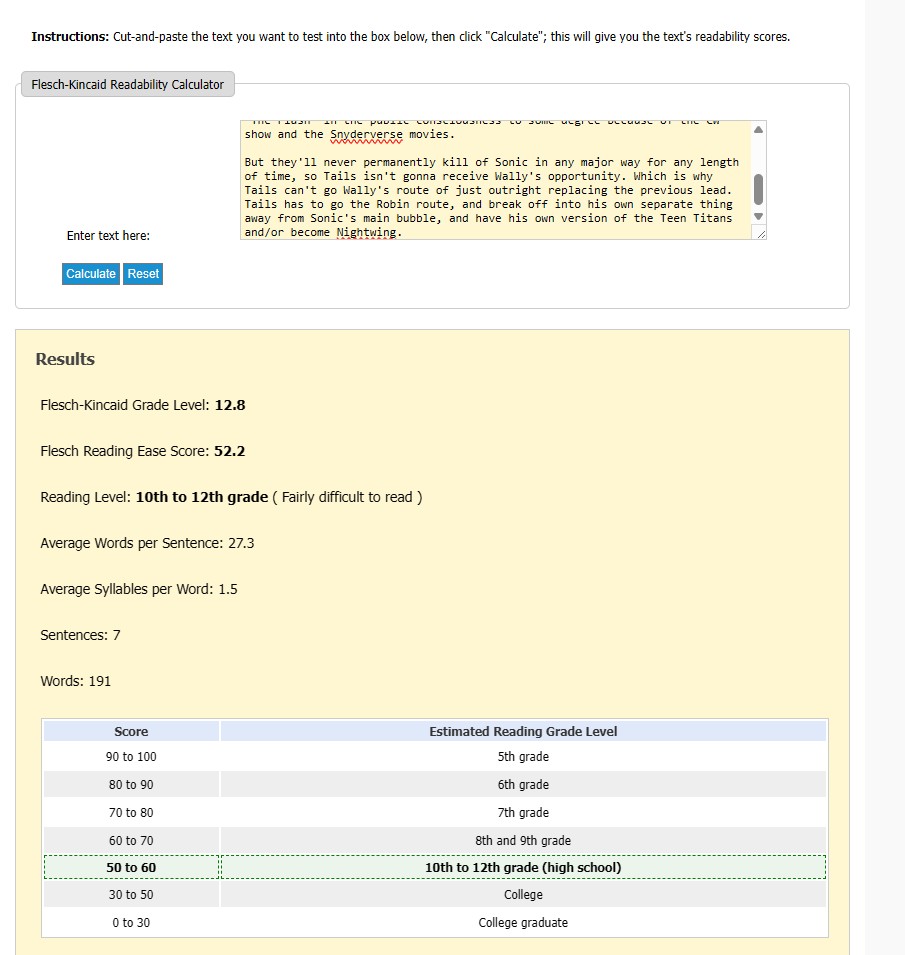Click Average Words per Sentence: 27.3

tap(147, 543)
